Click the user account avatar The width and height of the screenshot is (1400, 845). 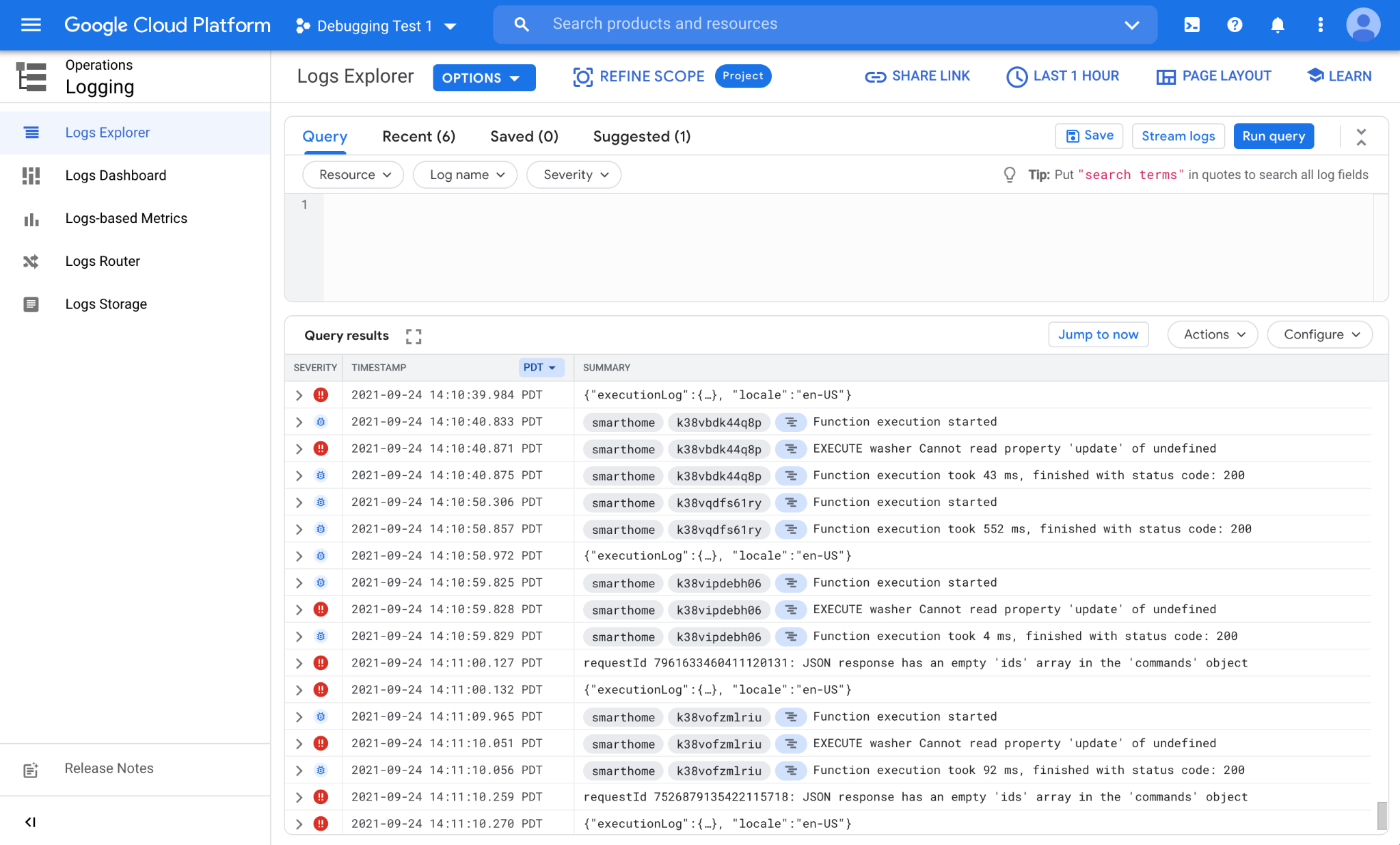coord(1363,25)
